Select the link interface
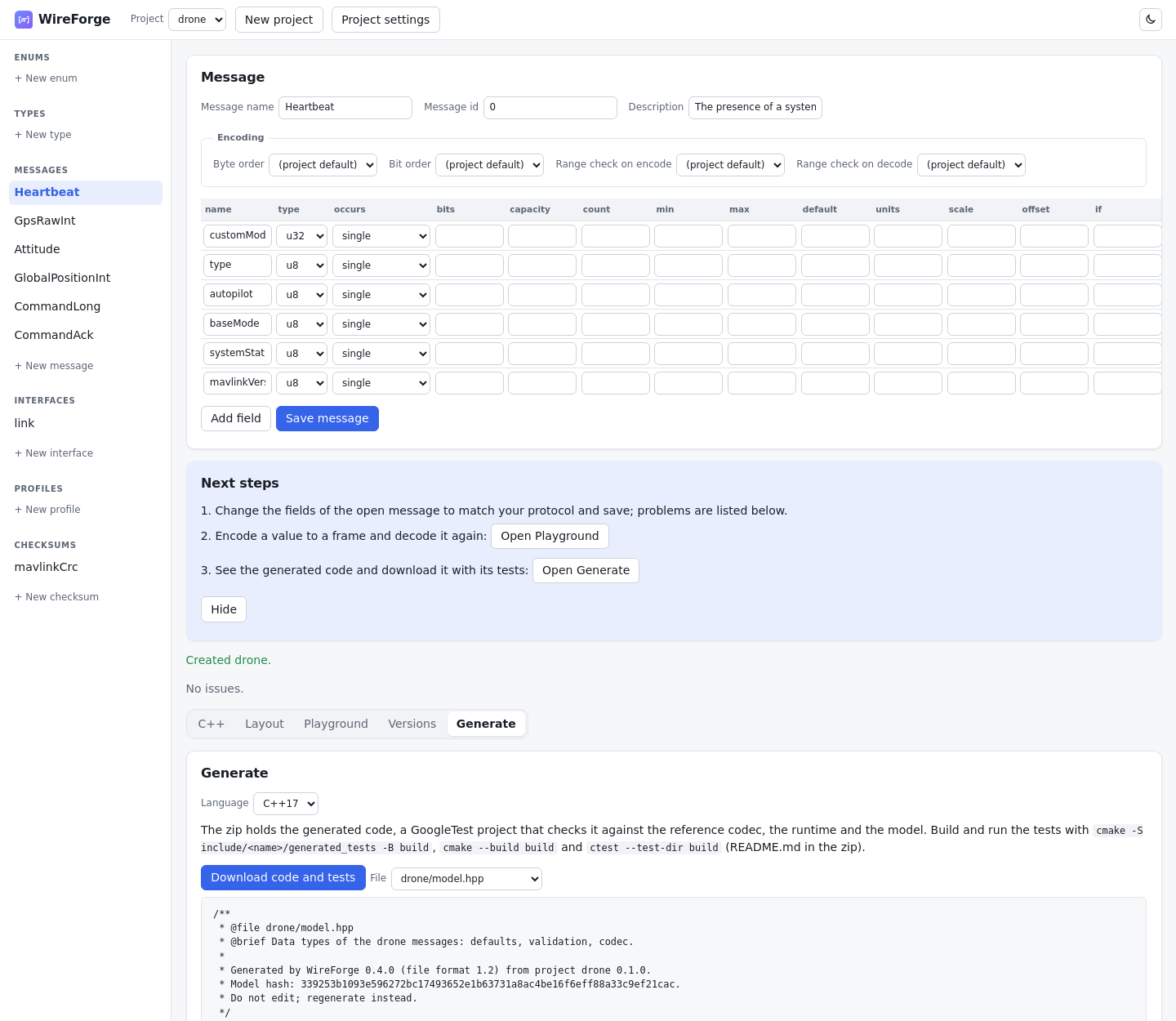 (x=86, y=423)
